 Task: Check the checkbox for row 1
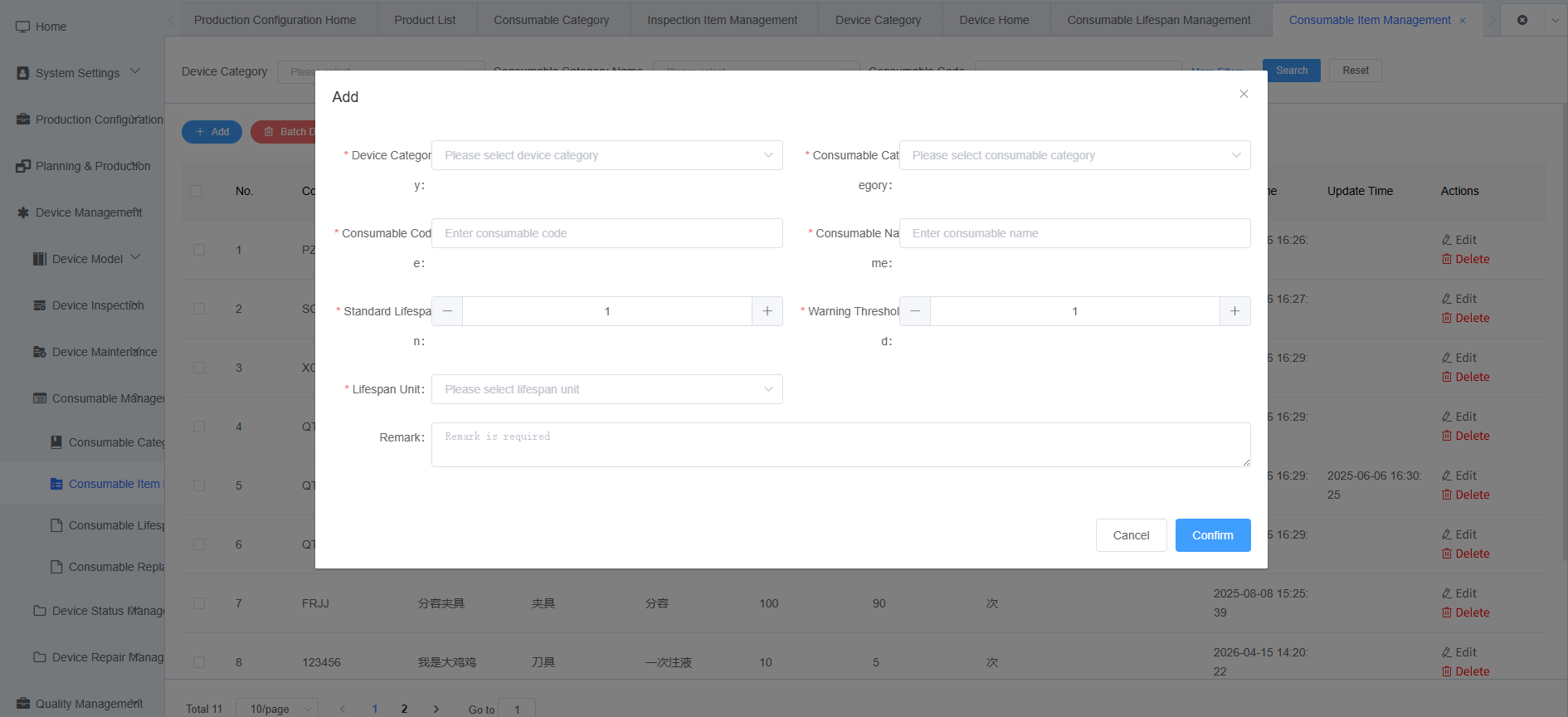pyautogui.click(x=199, y=250)
